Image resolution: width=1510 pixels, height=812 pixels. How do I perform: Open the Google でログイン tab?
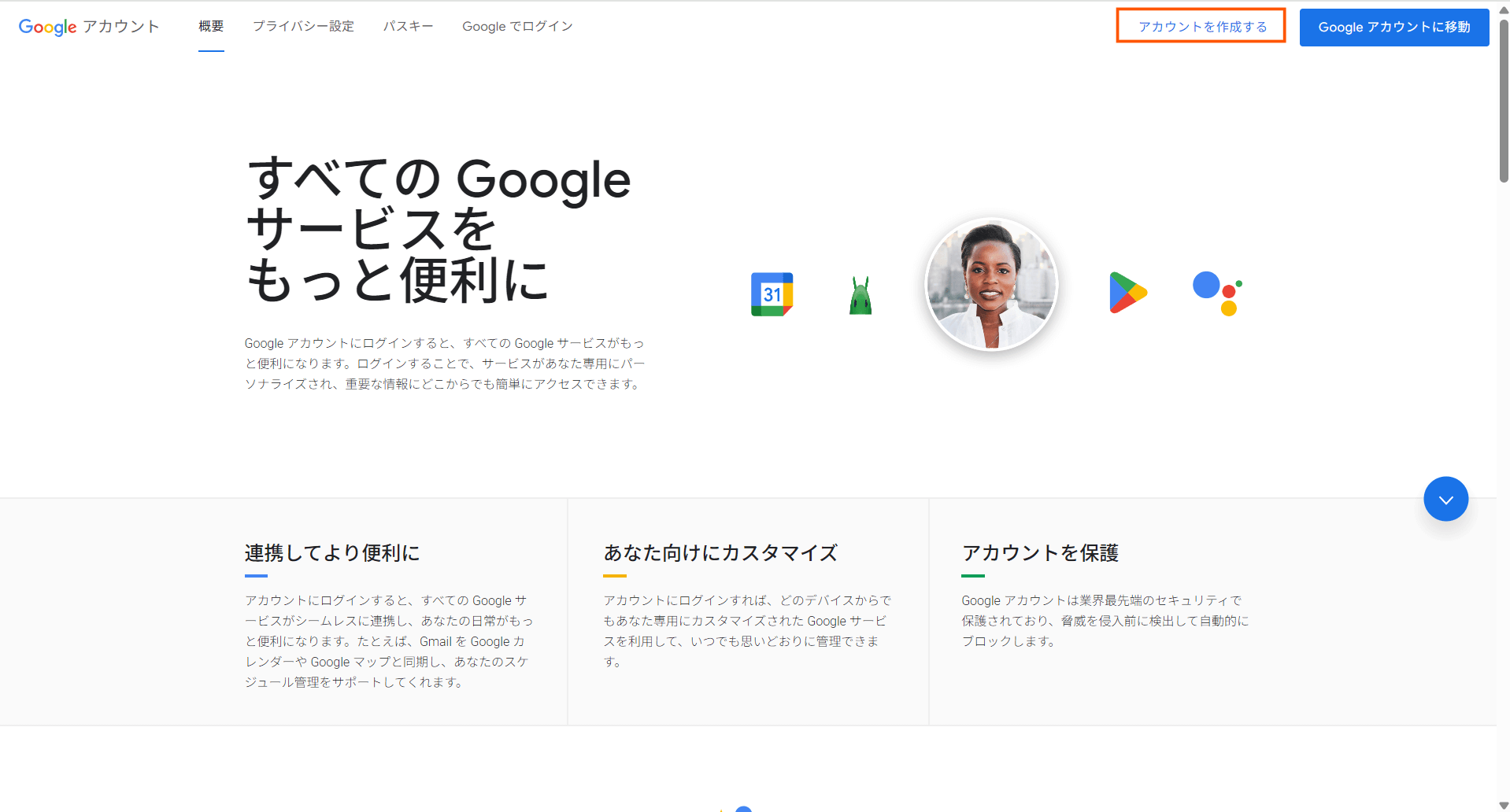point(517,27)
